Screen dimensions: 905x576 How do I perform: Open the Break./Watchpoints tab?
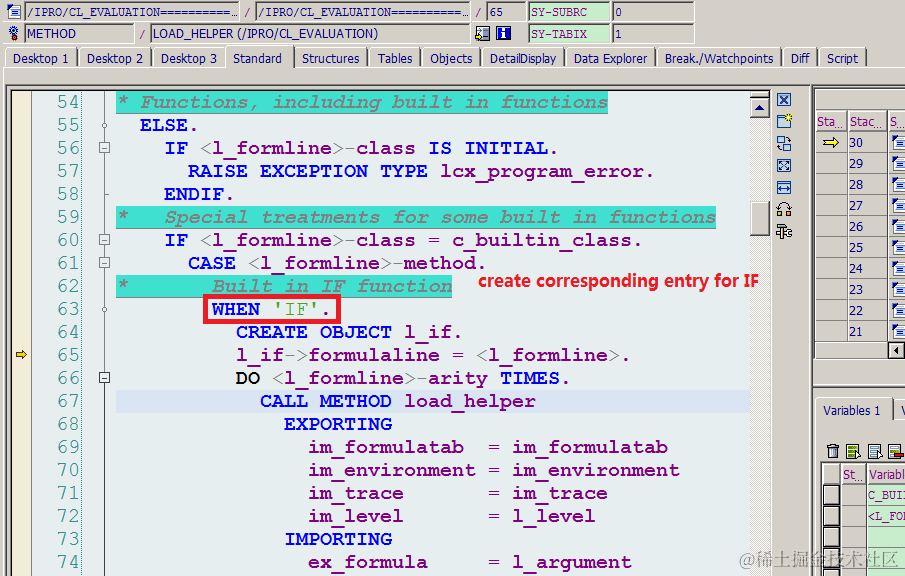pyautogui.click(x=719, y=58)
